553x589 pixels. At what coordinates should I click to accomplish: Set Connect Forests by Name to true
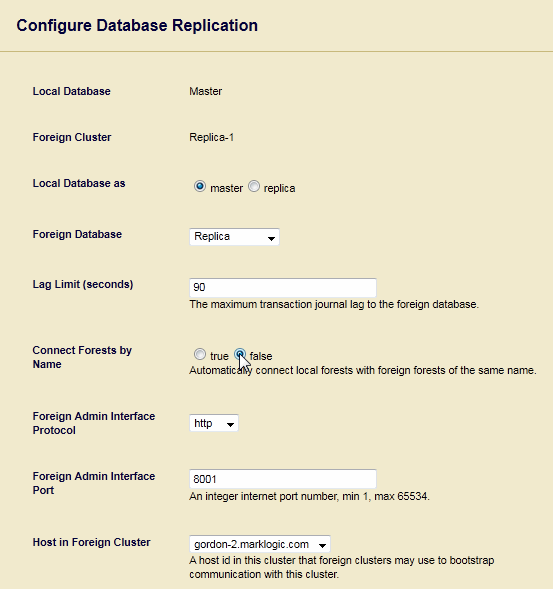[200, 354]
